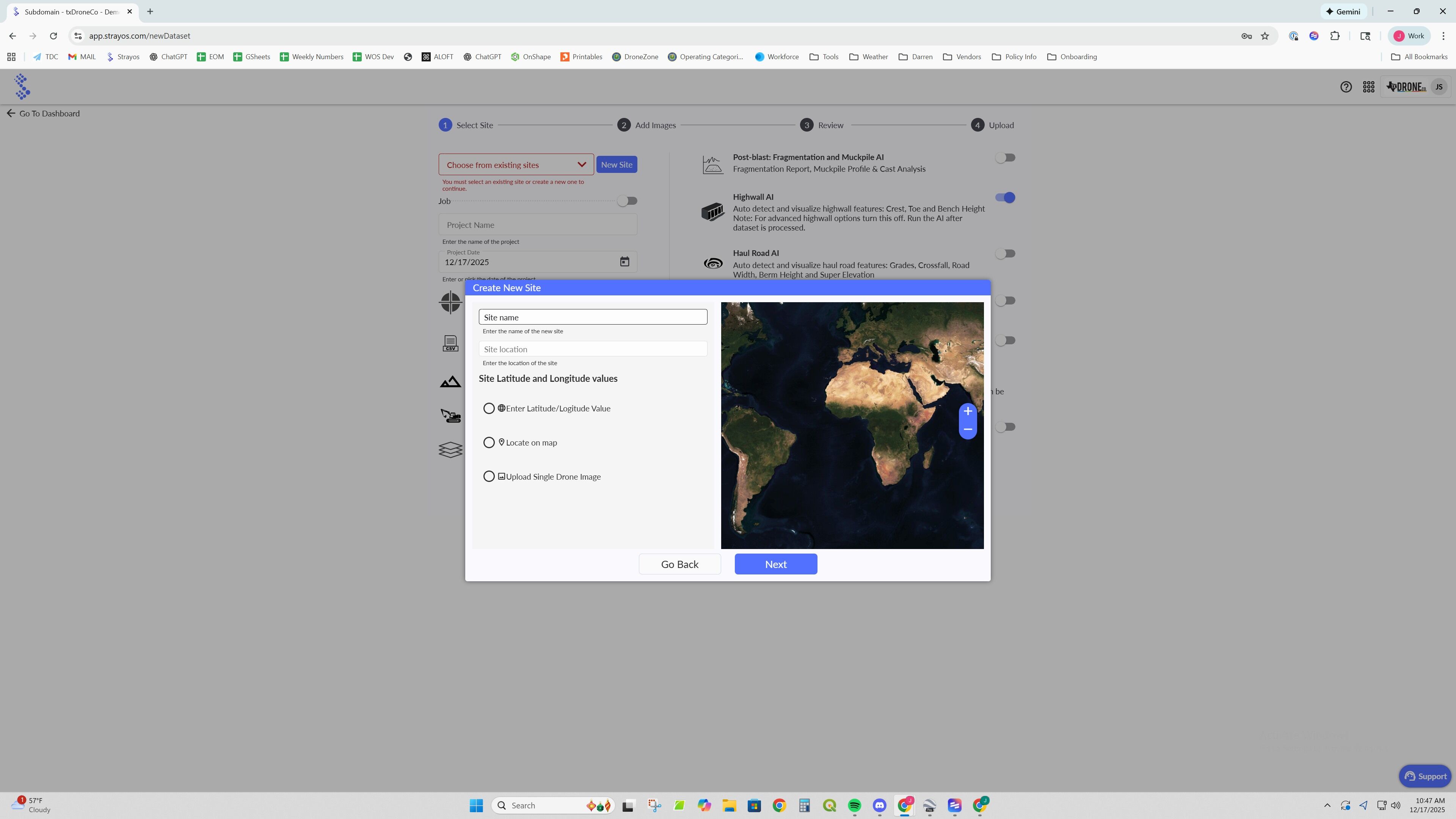This screenshot has width=1456, height=819.
Task: Click the world map thumbnail
Action: click(852, 425)
